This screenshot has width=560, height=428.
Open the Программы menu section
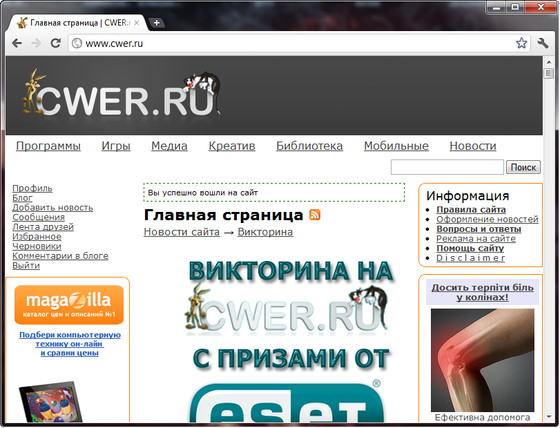pos(48,146)
